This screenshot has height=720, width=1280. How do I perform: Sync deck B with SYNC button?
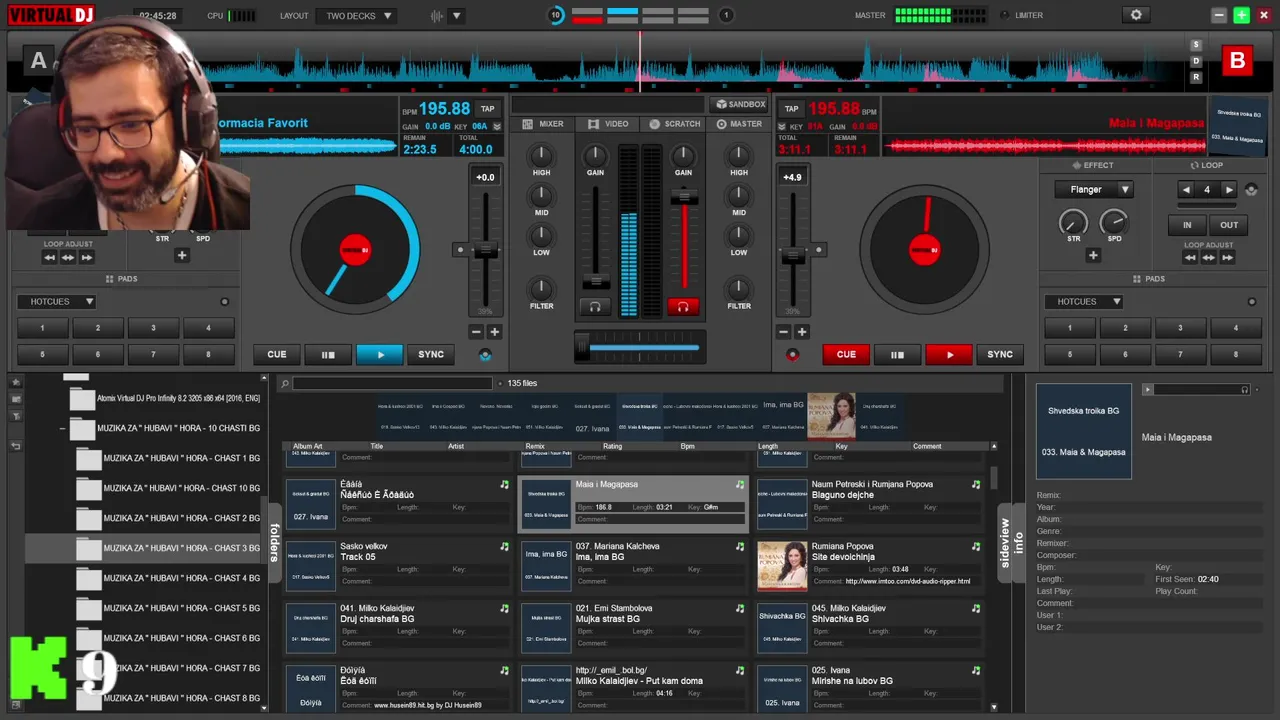(x=1000, y=354)
